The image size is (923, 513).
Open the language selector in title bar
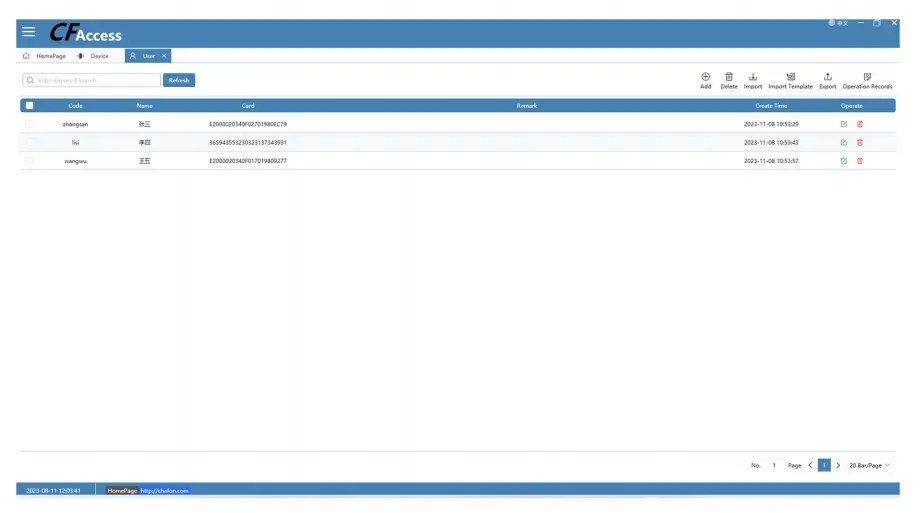pos(838,23)
